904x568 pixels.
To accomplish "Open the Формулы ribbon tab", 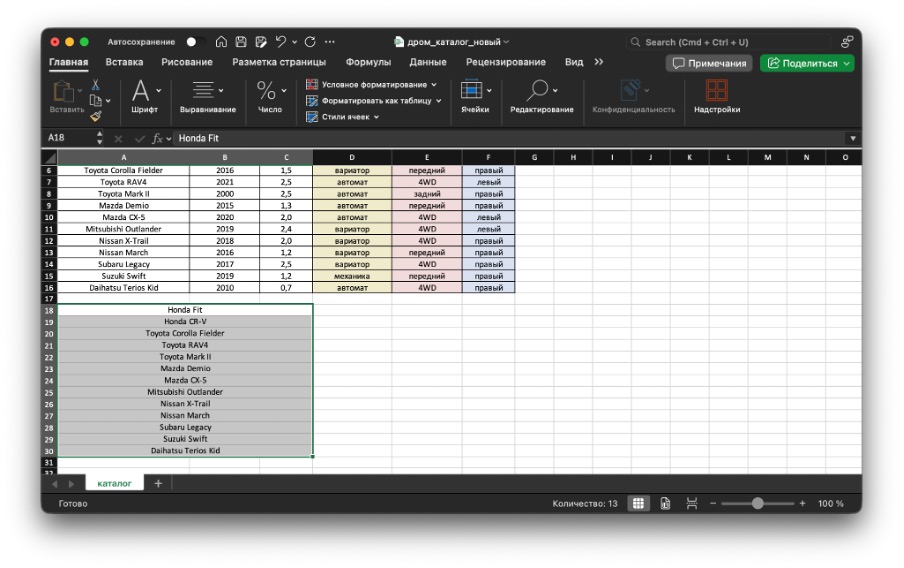I will pos(368,62).
